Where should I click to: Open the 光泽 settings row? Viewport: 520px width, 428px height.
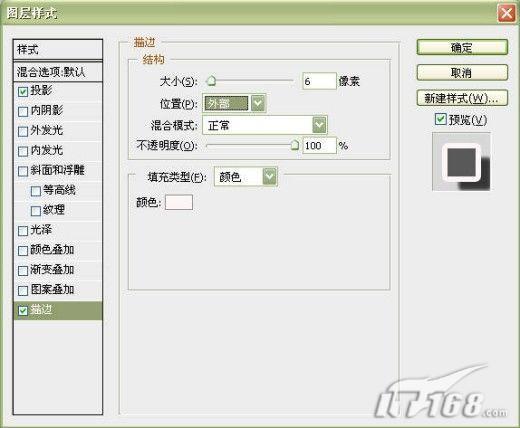coord(58,230)
